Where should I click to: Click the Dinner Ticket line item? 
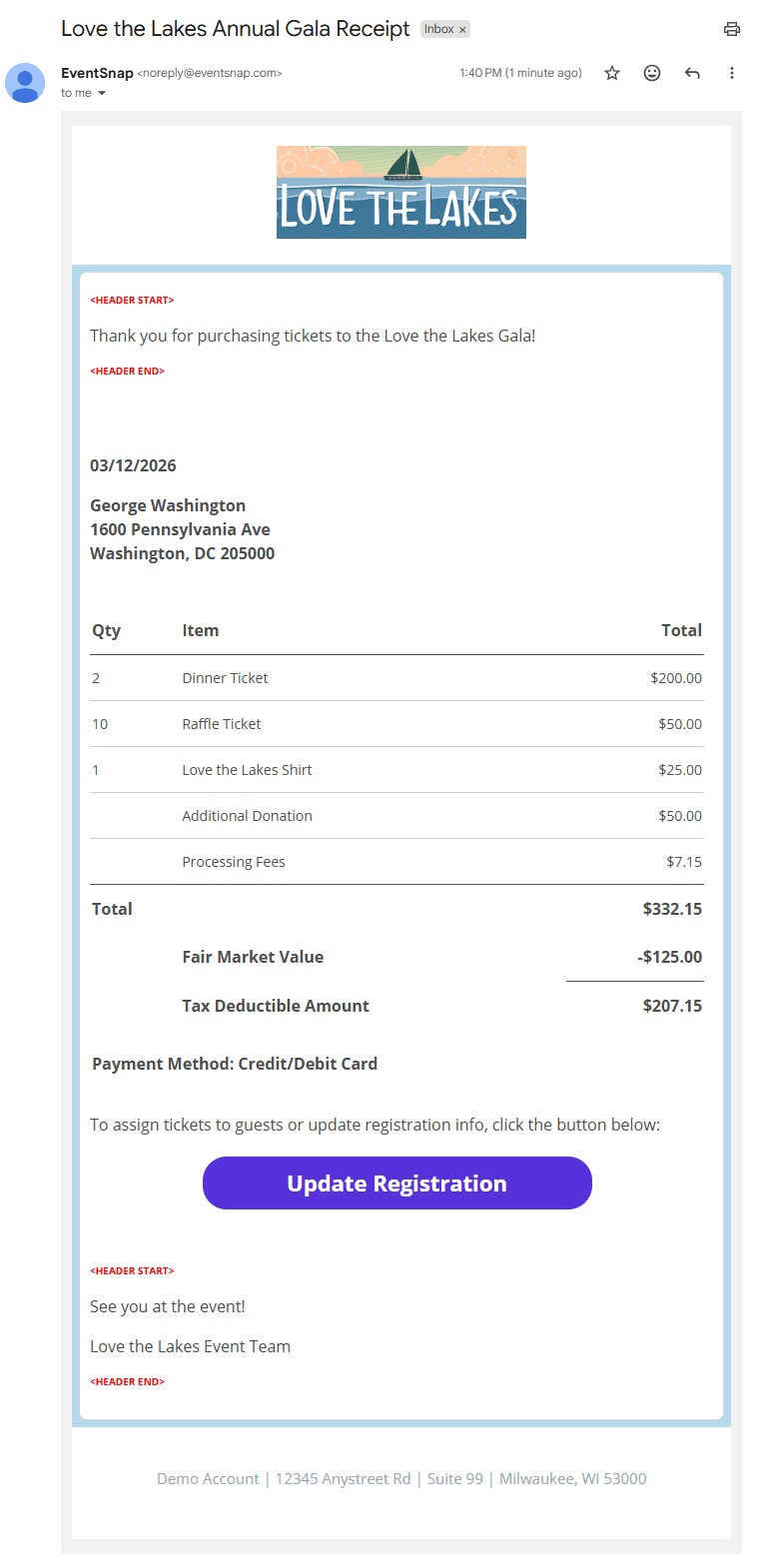pos(225,678)
